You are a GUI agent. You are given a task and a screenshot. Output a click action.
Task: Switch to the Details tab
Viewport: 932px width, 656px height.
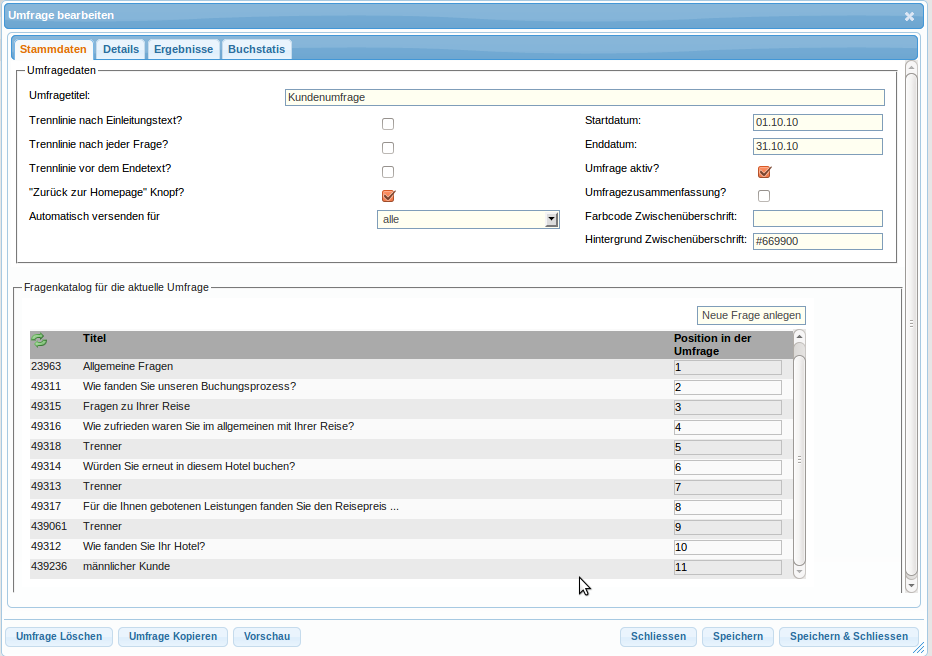click(x=121, y=49)
